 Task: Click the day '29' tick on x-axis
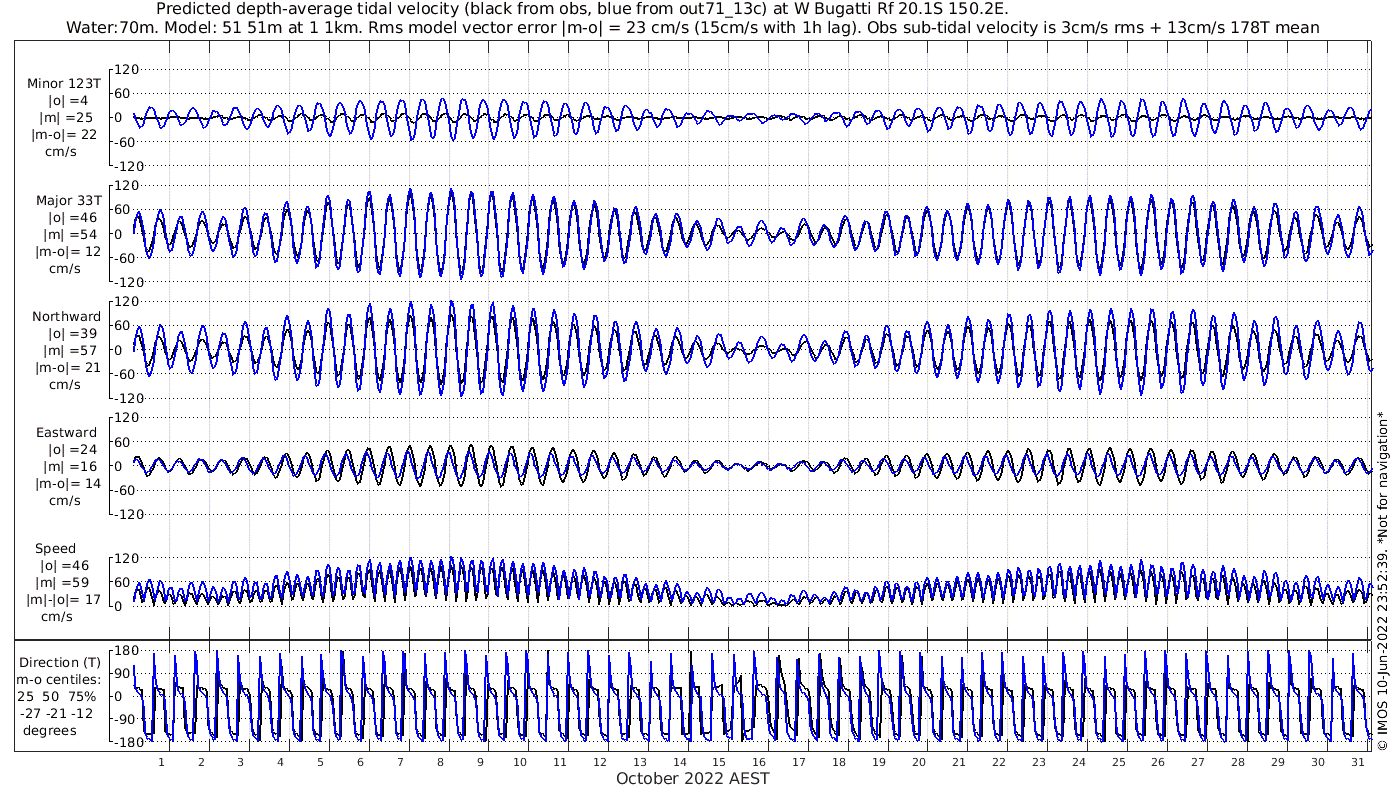click(x=1278, y=762)
